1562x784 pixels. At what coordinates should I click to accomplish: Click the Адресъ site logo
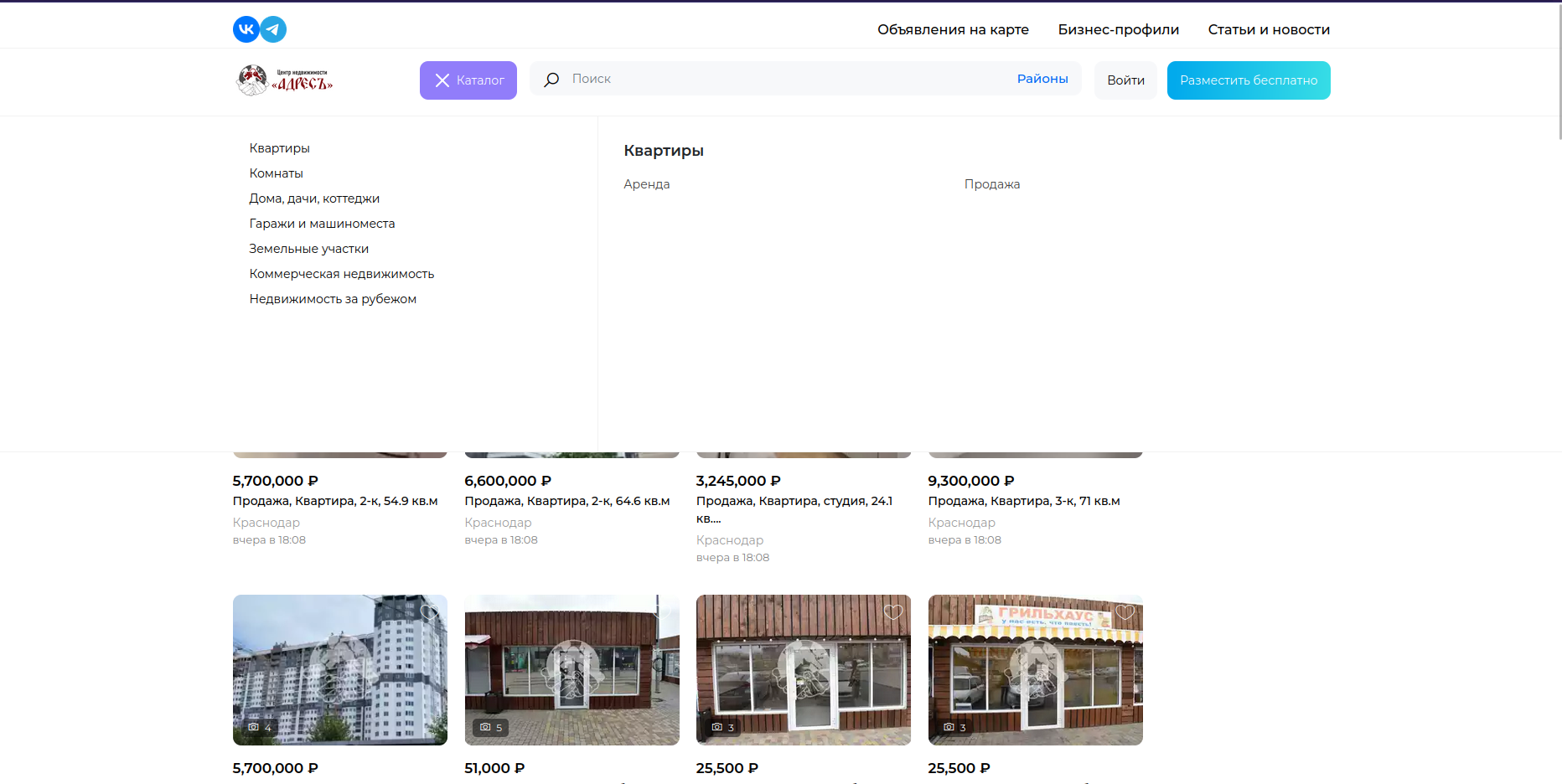point(285,80)
